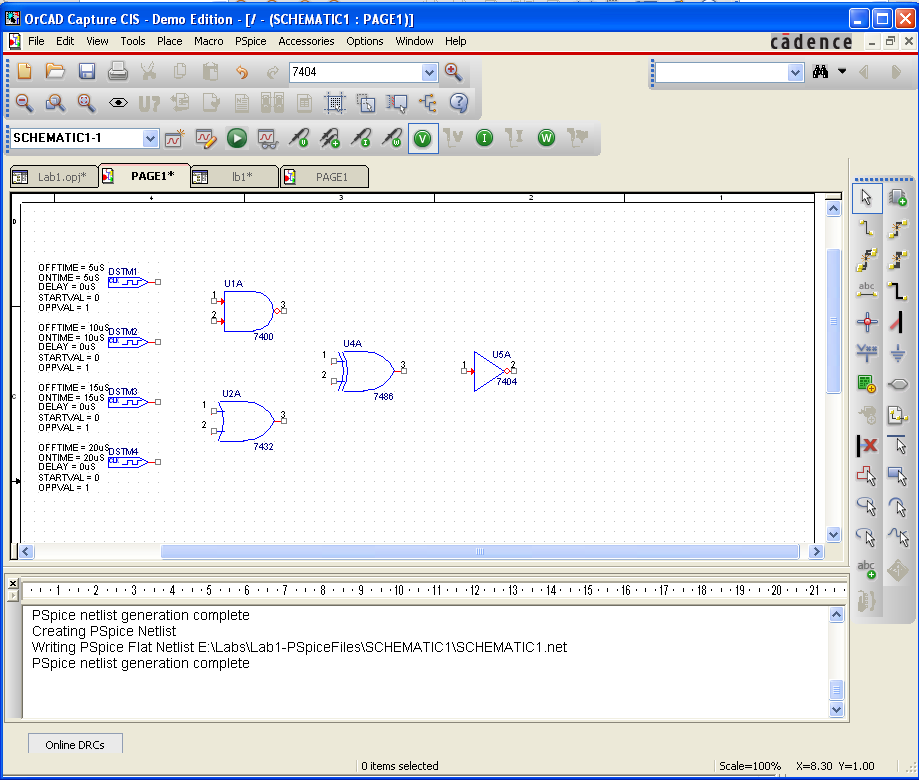Select the Place Junction tool
919x780 pixels.
pos(866,321)
